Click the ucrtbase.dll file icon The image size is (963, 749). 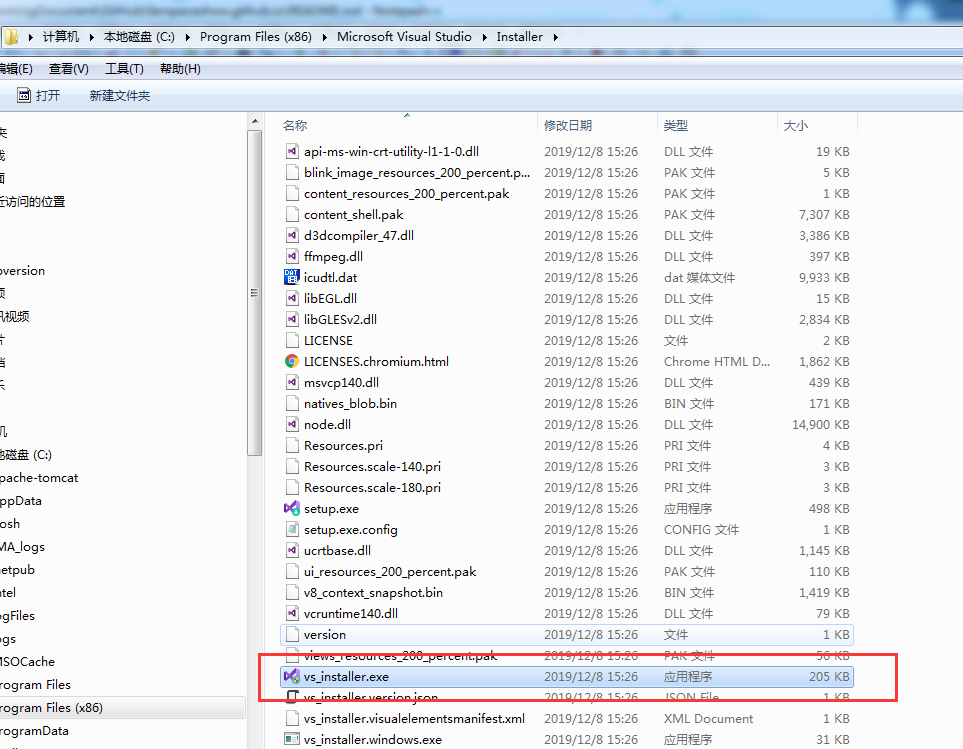click(292, 551)
